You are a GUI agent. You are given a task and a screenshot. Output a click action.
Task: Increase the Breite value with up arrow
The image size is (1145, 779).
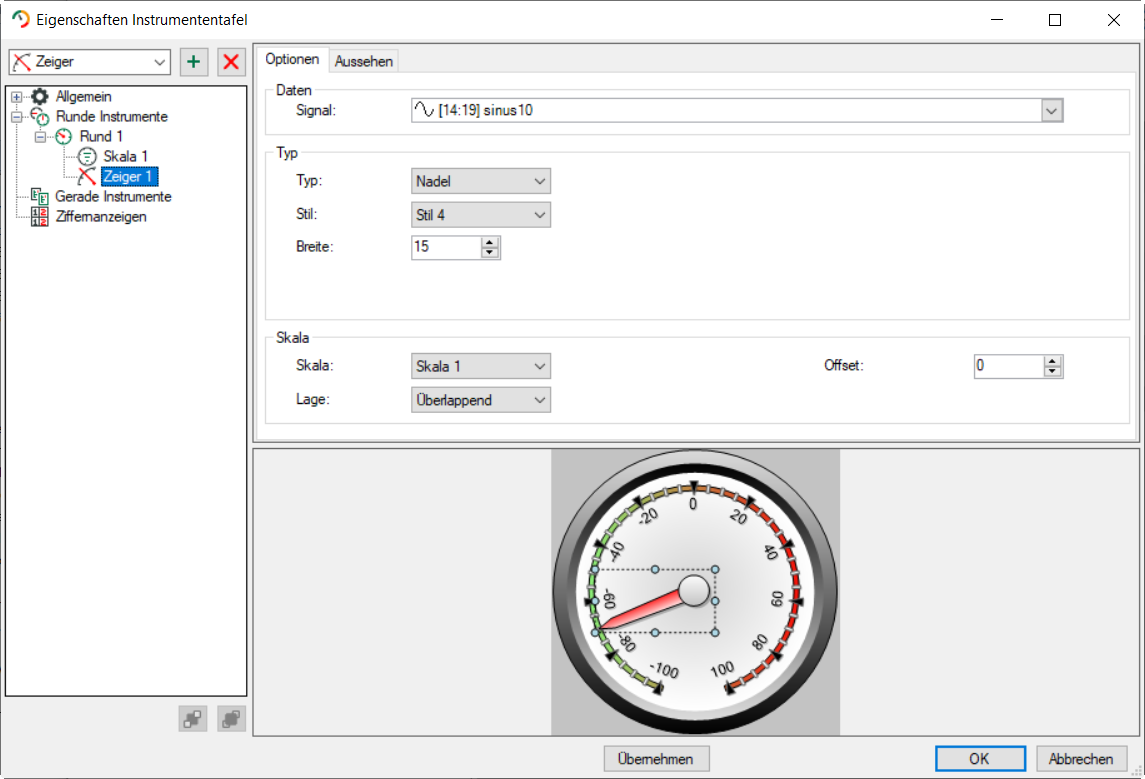[x=489, y=241]
